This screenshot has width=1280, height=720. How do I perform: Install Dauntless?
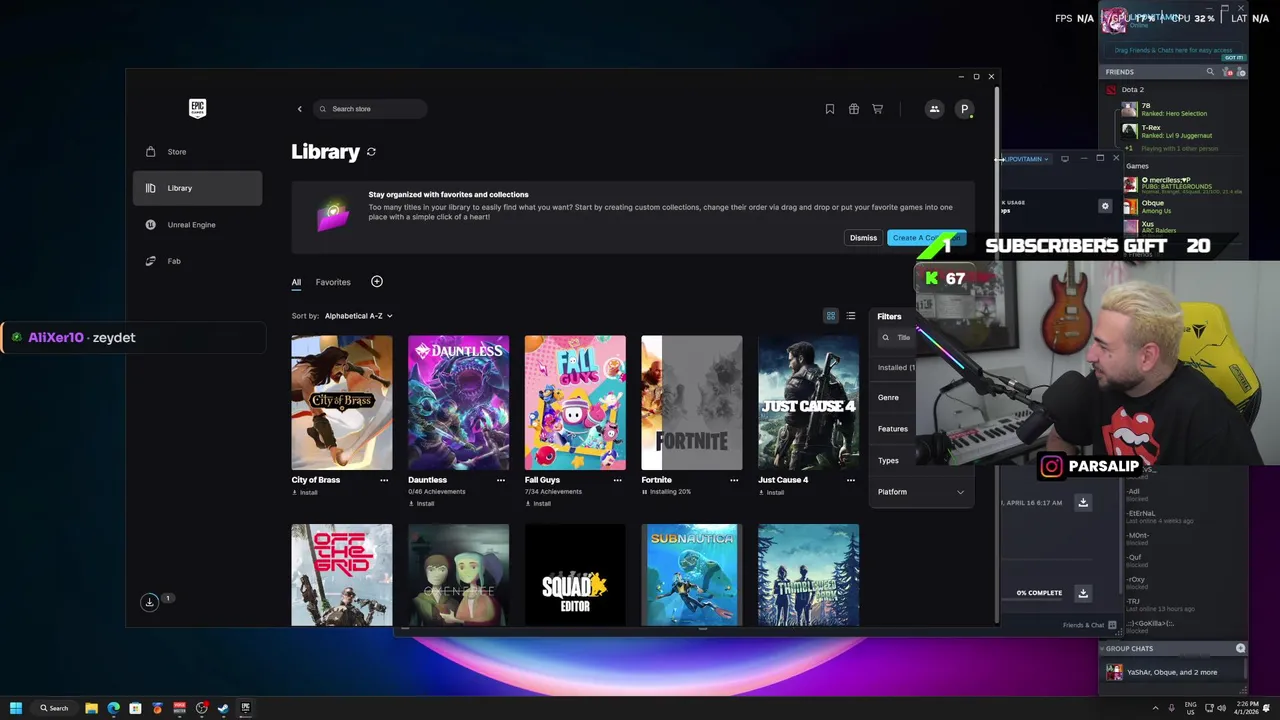click(421, 503)
